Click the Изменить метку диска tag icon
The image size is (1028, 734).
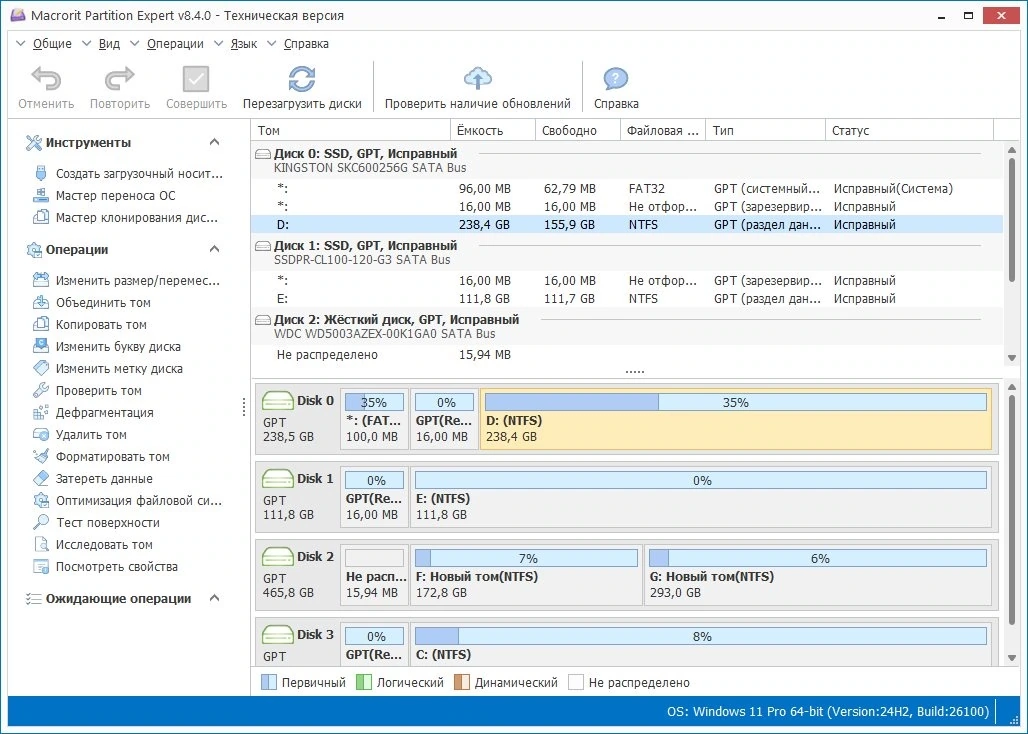tap(41, 368)
